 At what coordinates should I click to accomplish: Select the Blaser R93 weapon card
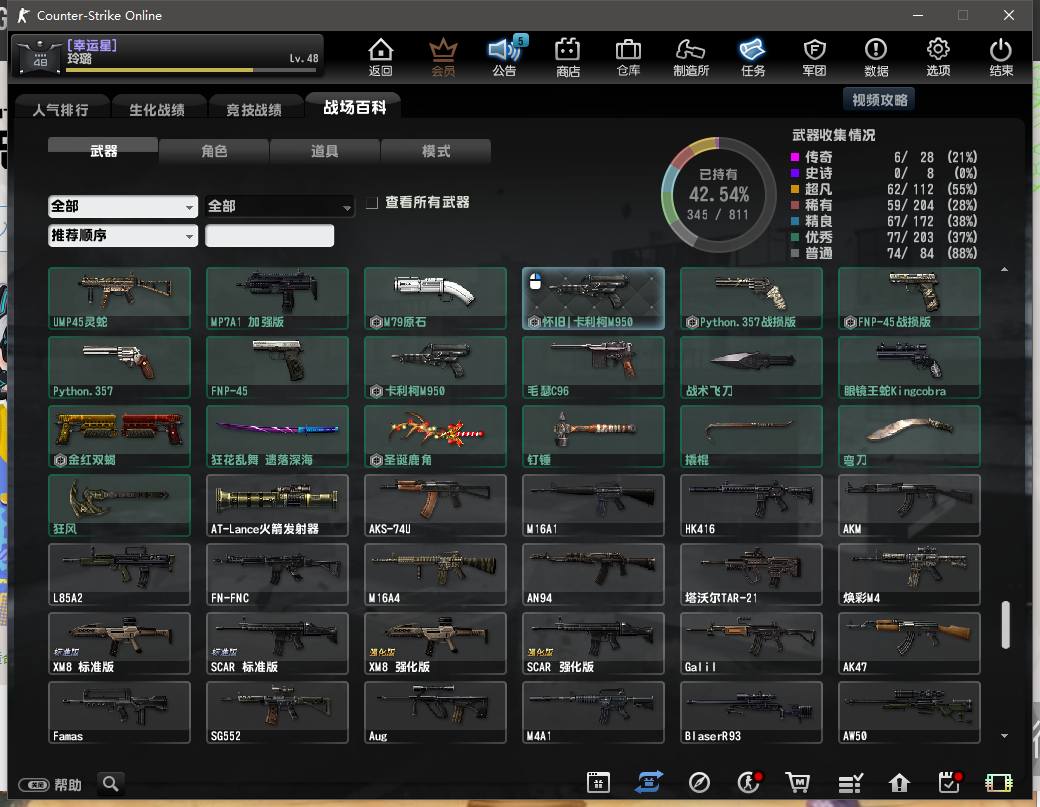point(751,712)
